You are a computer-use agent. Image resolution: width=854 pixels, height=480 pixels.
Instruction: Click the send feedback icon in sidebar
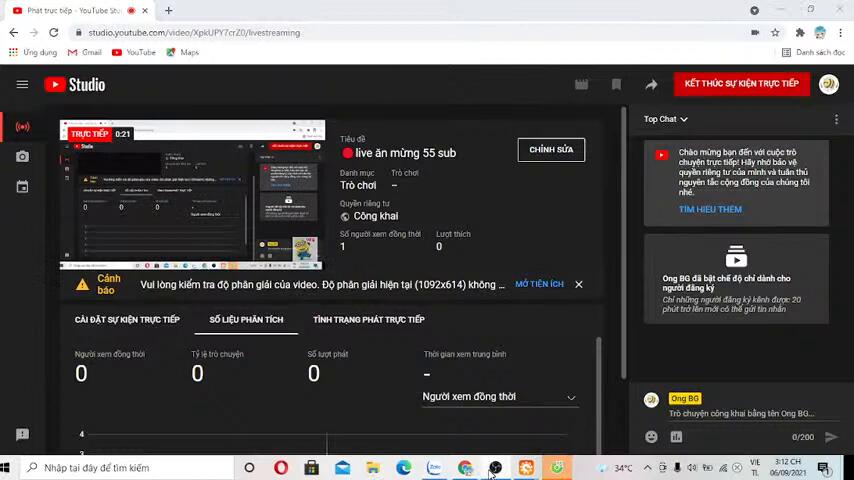pyautogui.click(x=22, y=435)
